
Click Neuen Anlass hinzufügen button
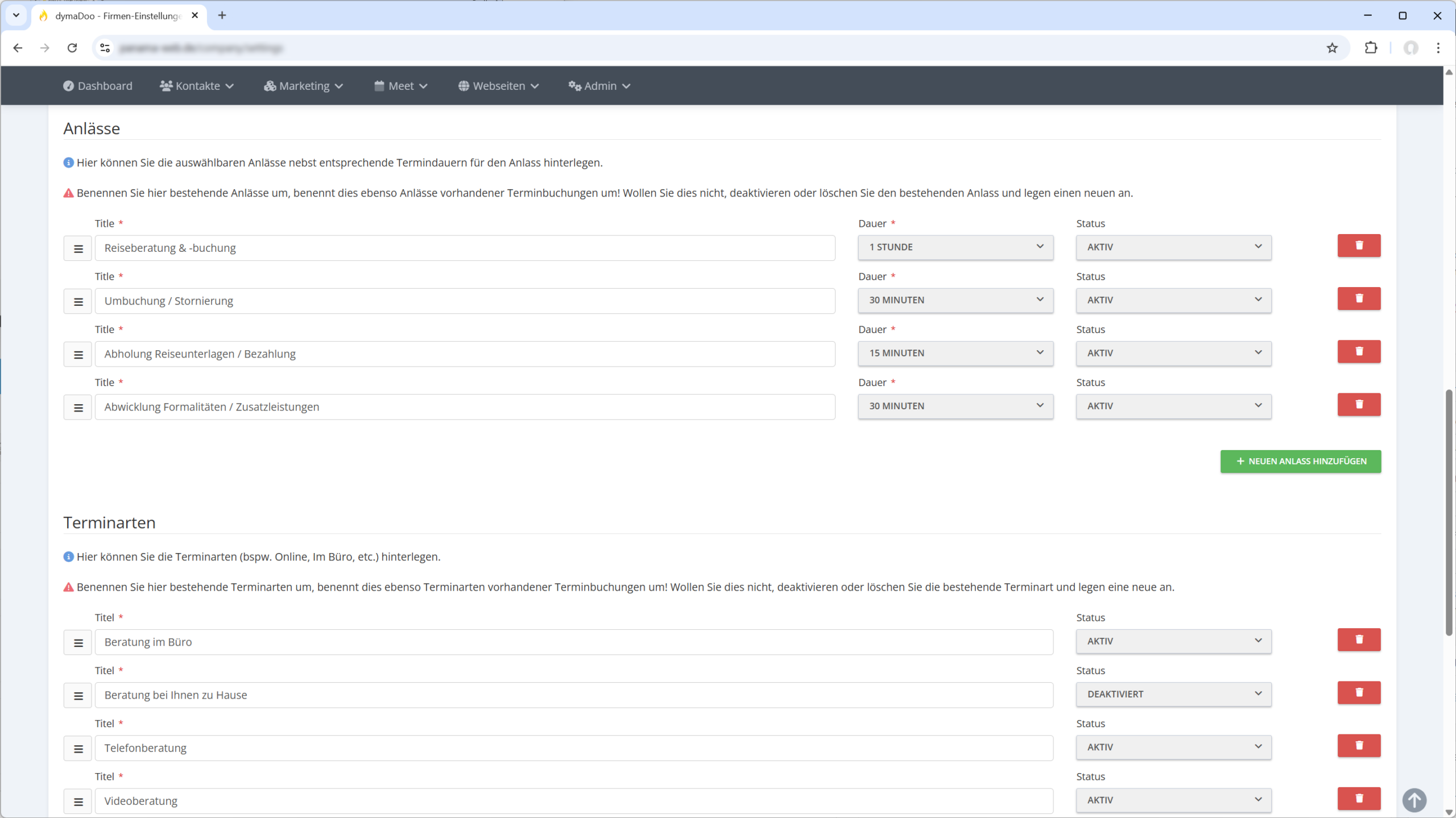(1300, 461)
